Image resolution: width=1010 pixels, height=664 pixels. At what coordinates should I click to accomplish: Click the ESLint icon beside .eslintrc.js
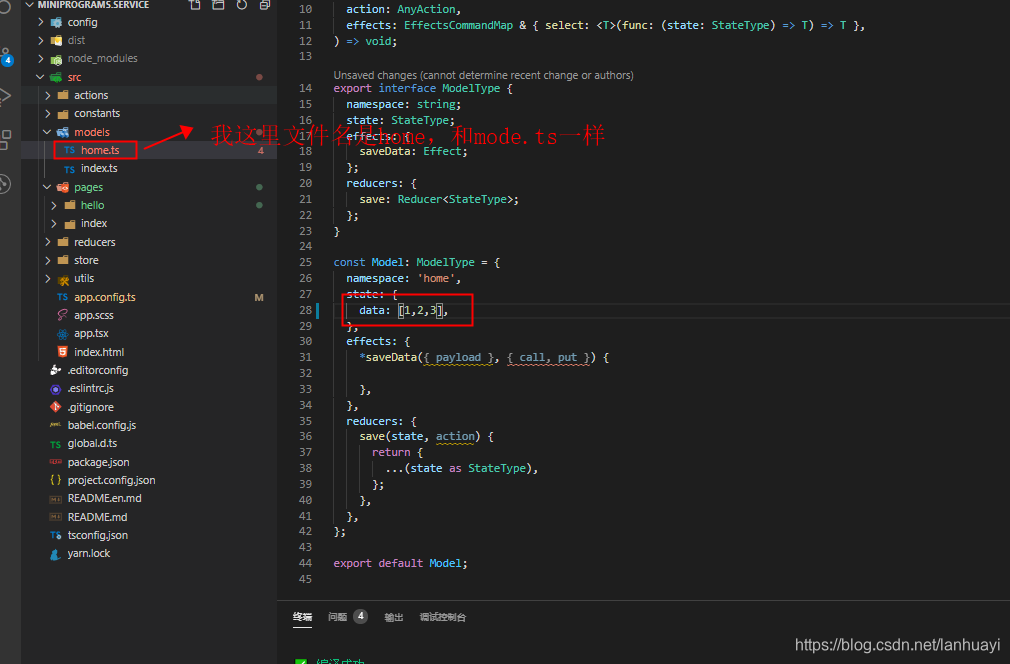point(55,389)
